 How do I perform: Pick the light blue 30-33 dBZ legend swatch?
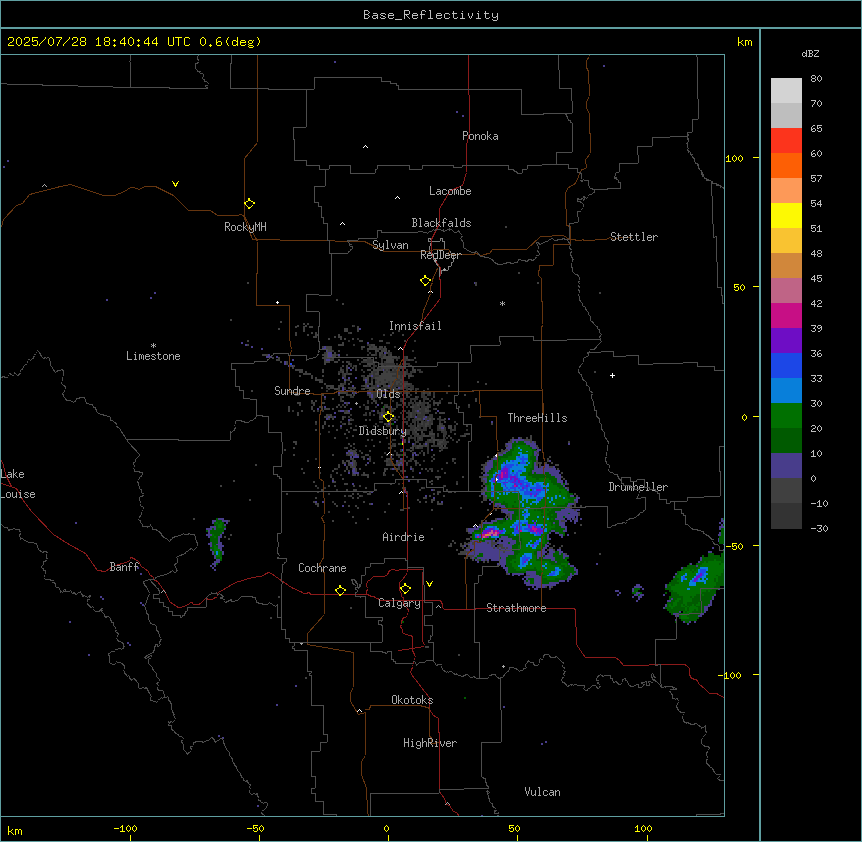(786, 390)
